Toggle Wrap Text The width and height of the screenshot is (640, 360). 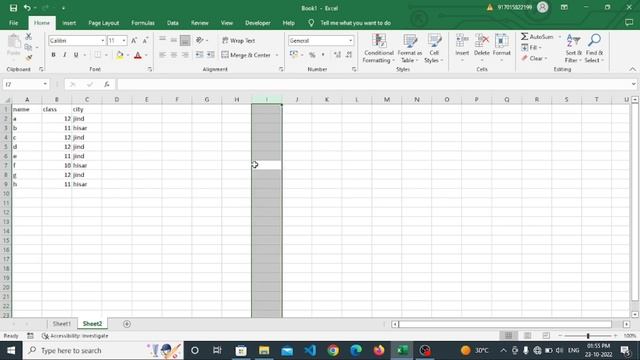(x=239, y=40)
